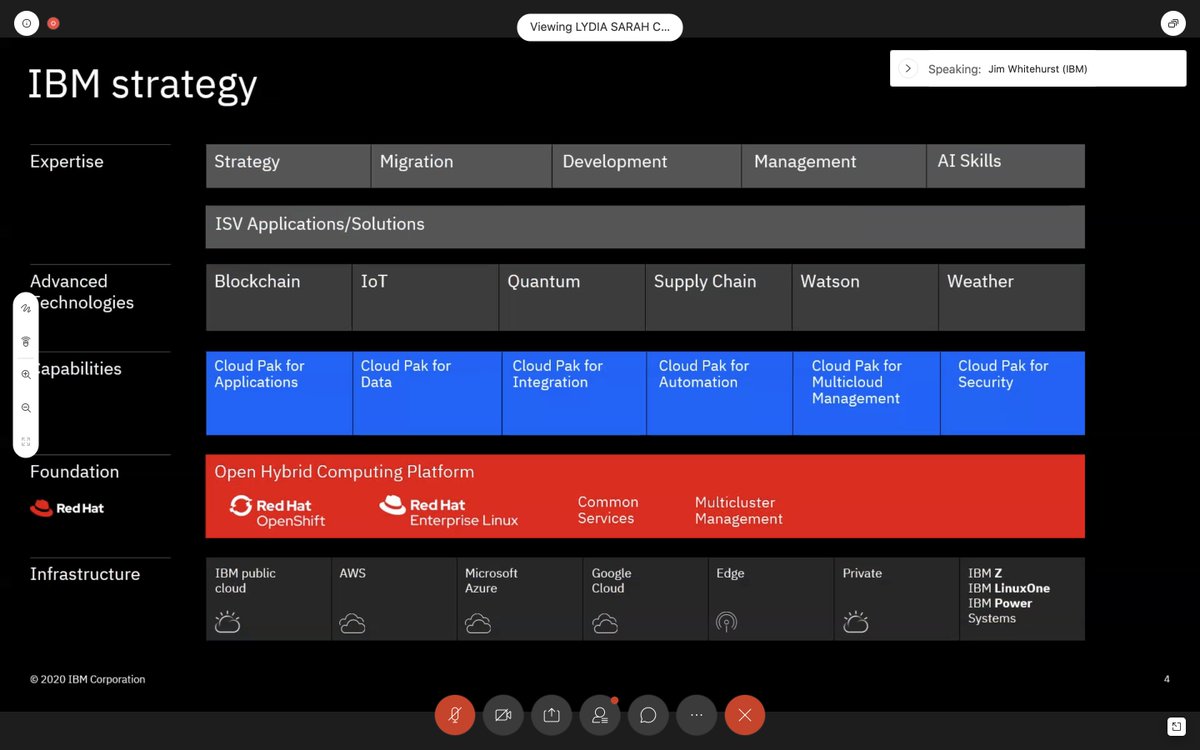Click Cloud Pak for Automation box
The image size is (1200, 750).
pyautogui.click(x=720, y=393)
